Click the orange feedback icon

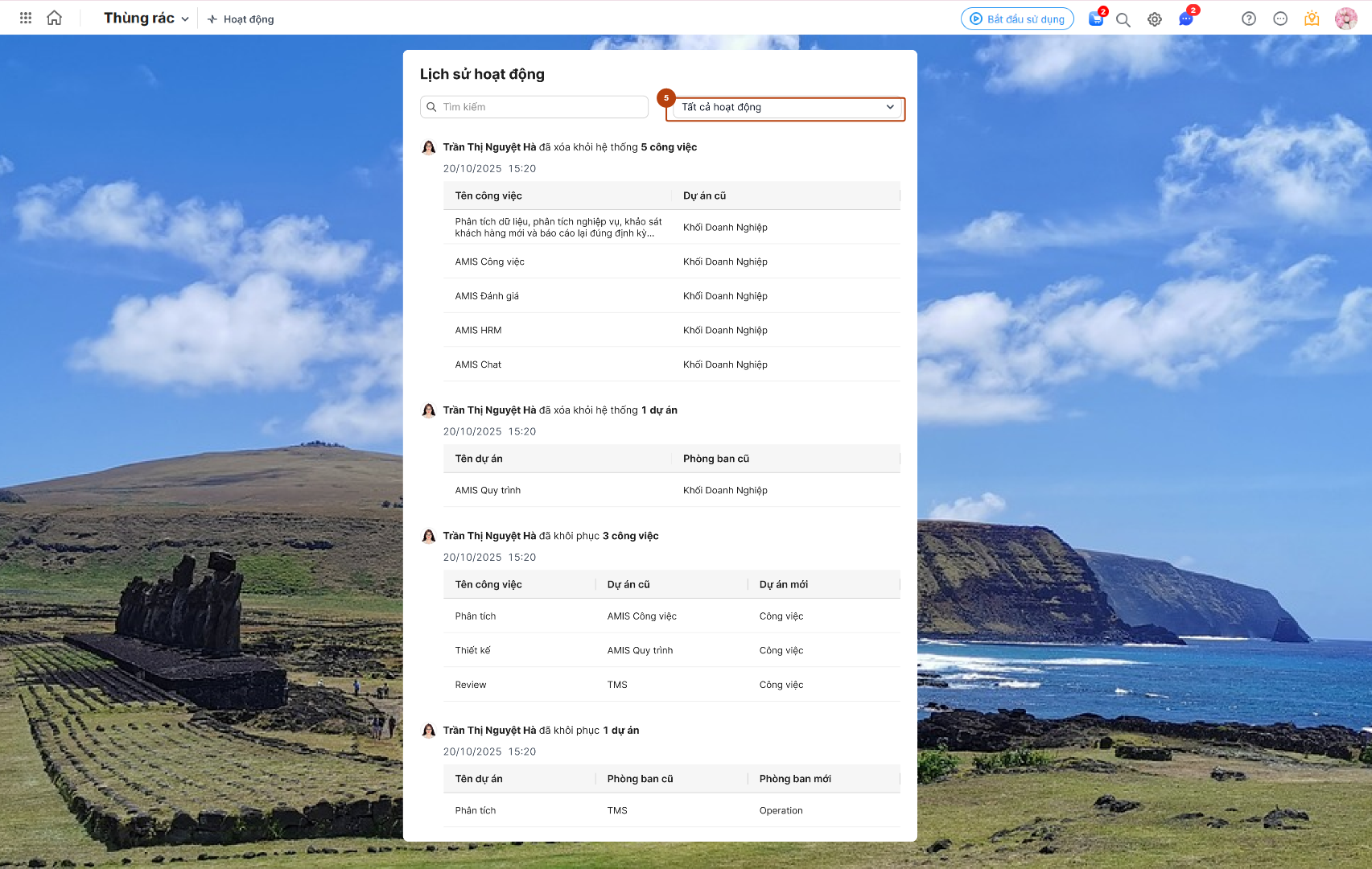1312,19
